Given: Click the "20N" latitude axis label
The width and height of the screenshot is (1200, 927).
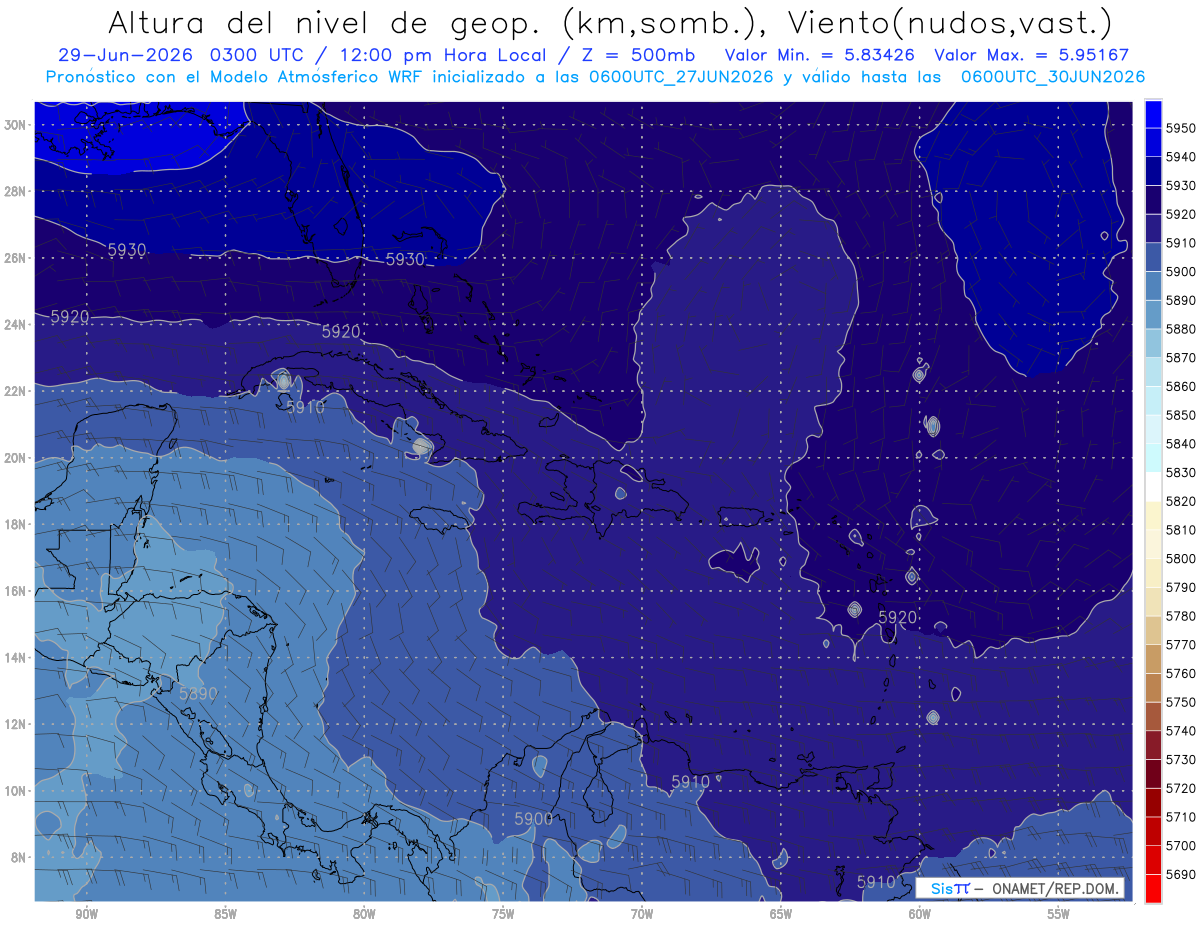Looking at the screenshot, I should [x=15, y=458].
